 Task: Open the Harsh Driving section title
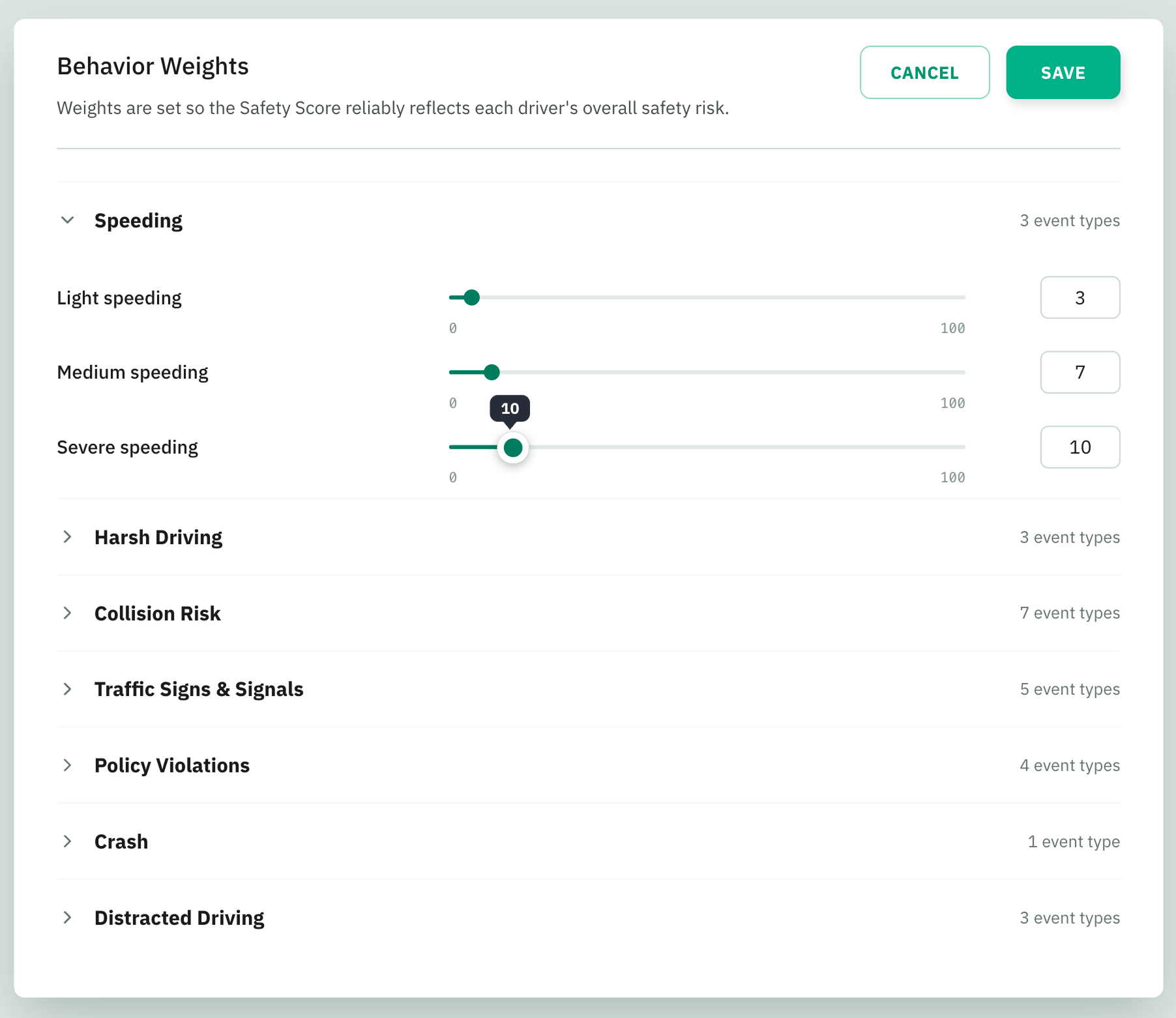(x=158, y=538)
